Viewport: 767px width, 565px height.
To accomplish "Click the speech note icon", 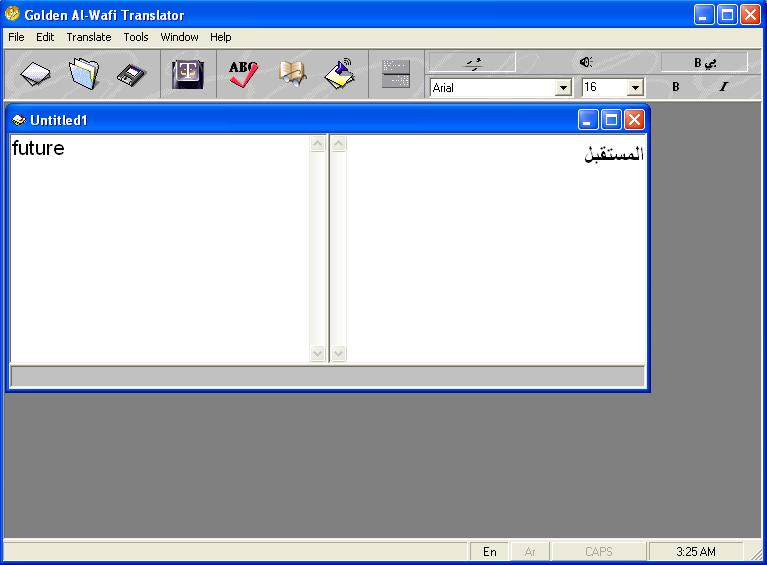I will (x=339, y=74).
